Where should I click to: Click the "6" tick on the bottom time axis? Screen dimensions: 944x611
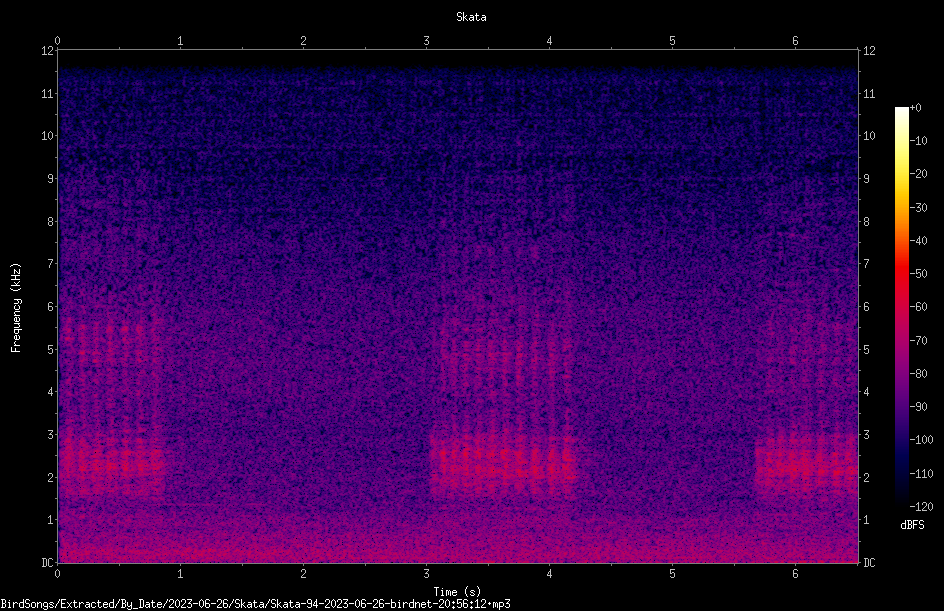[x=795, y=574]
